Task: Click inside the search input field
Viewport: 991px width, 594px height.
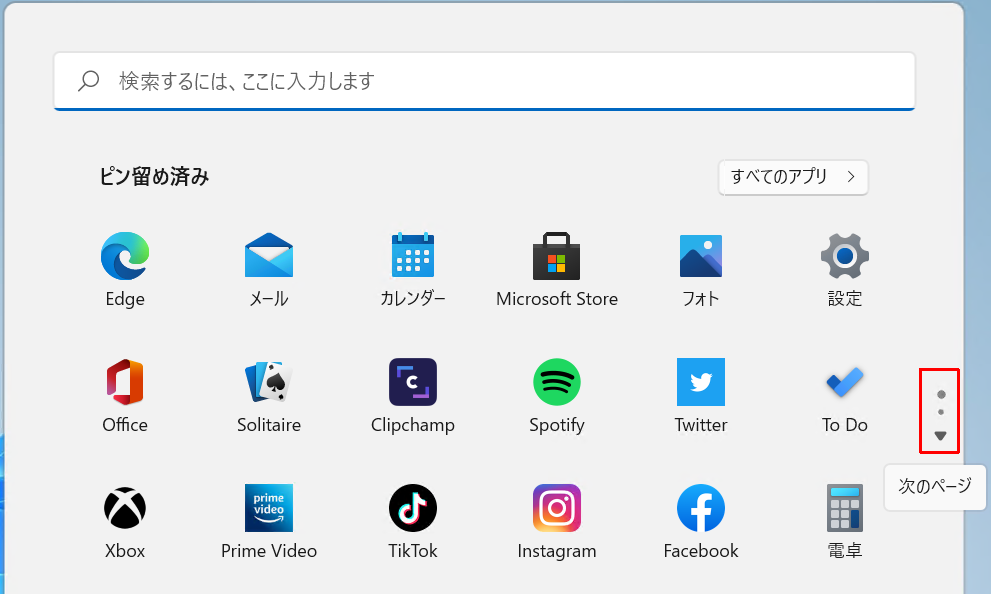Action: coord(484,80)
